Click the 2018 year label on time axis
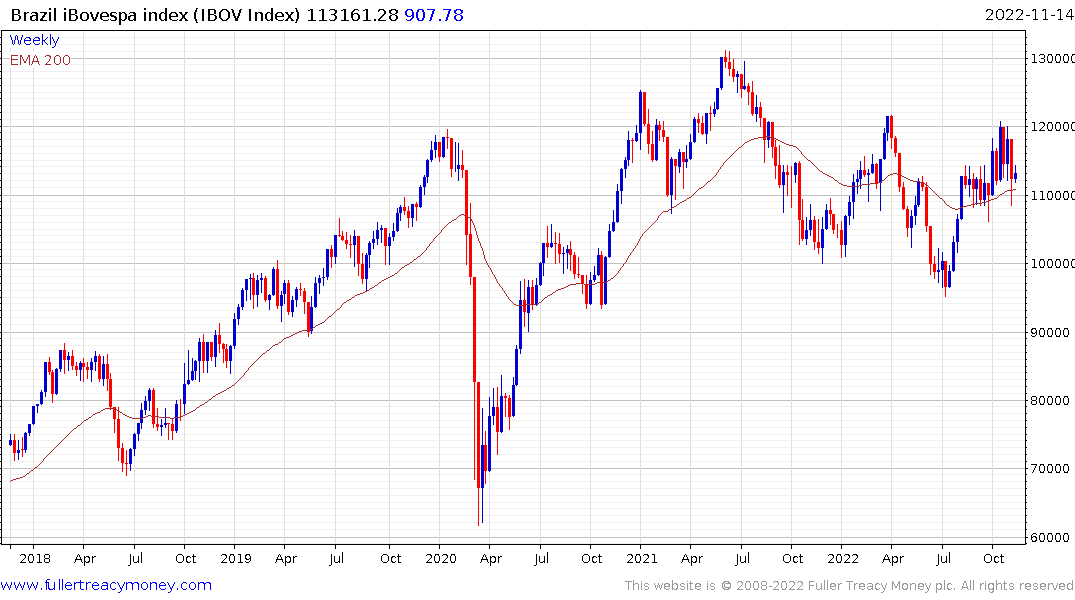This screenshot has height=600, width=1075. point(35,558)
